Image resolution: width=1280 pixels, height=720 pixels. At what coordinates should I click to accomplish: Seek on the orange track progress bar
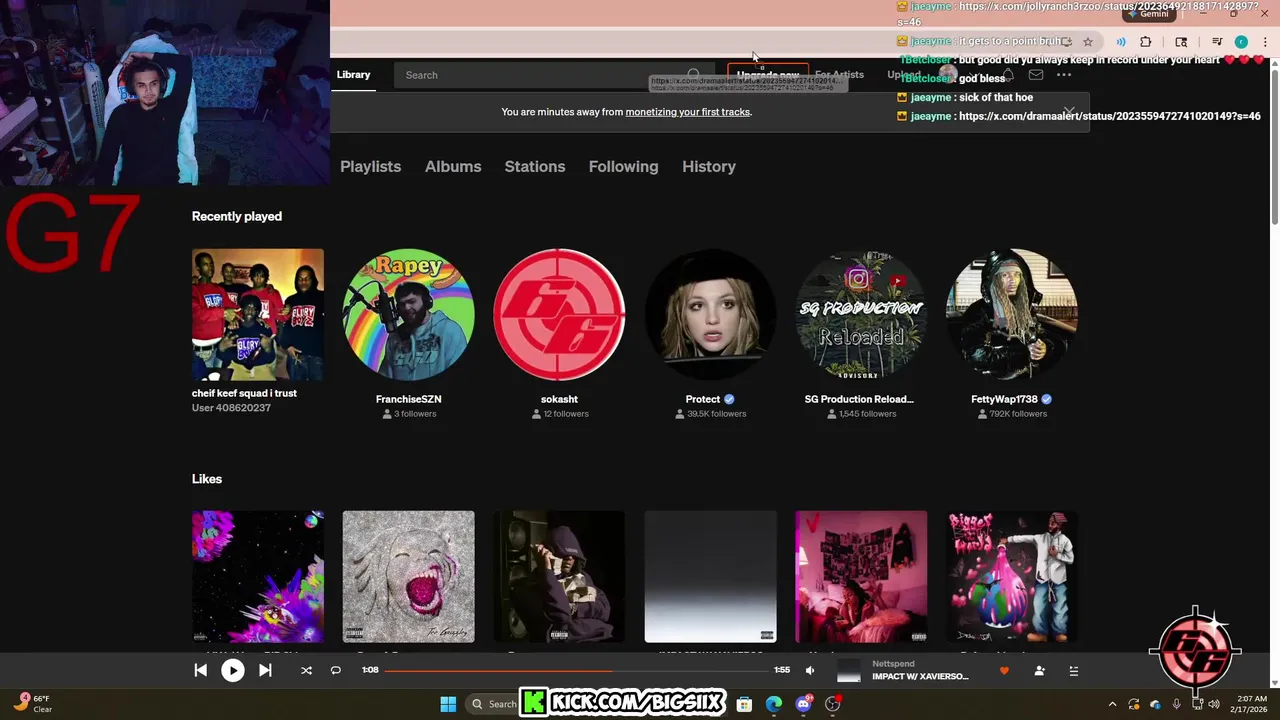[x=577, y=671]
